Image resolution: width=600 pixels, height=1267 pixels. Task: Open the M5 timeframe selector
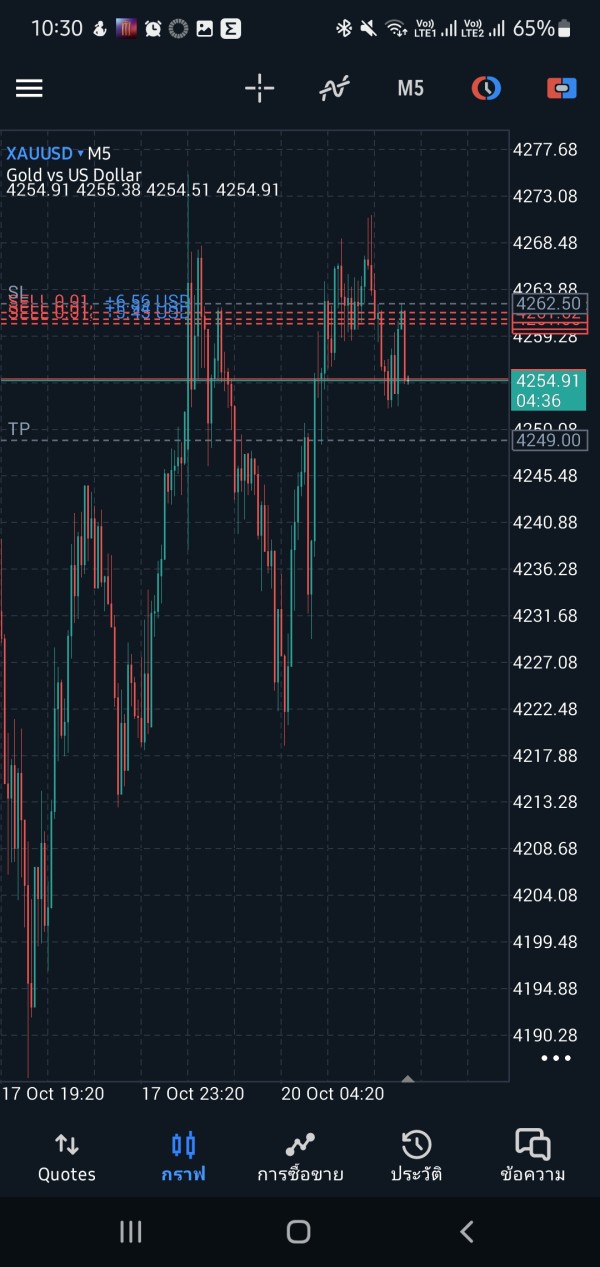[x=410, y=88]
